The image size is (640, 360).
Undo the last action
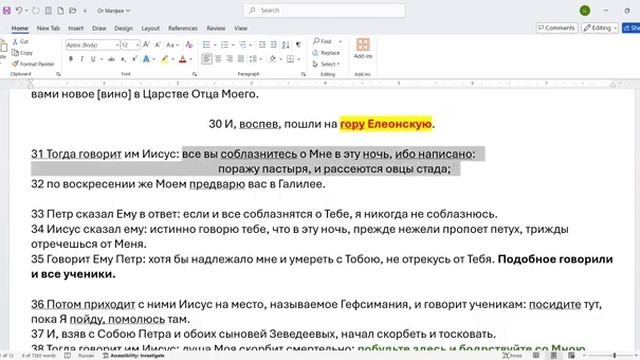[x=19, y=11]
